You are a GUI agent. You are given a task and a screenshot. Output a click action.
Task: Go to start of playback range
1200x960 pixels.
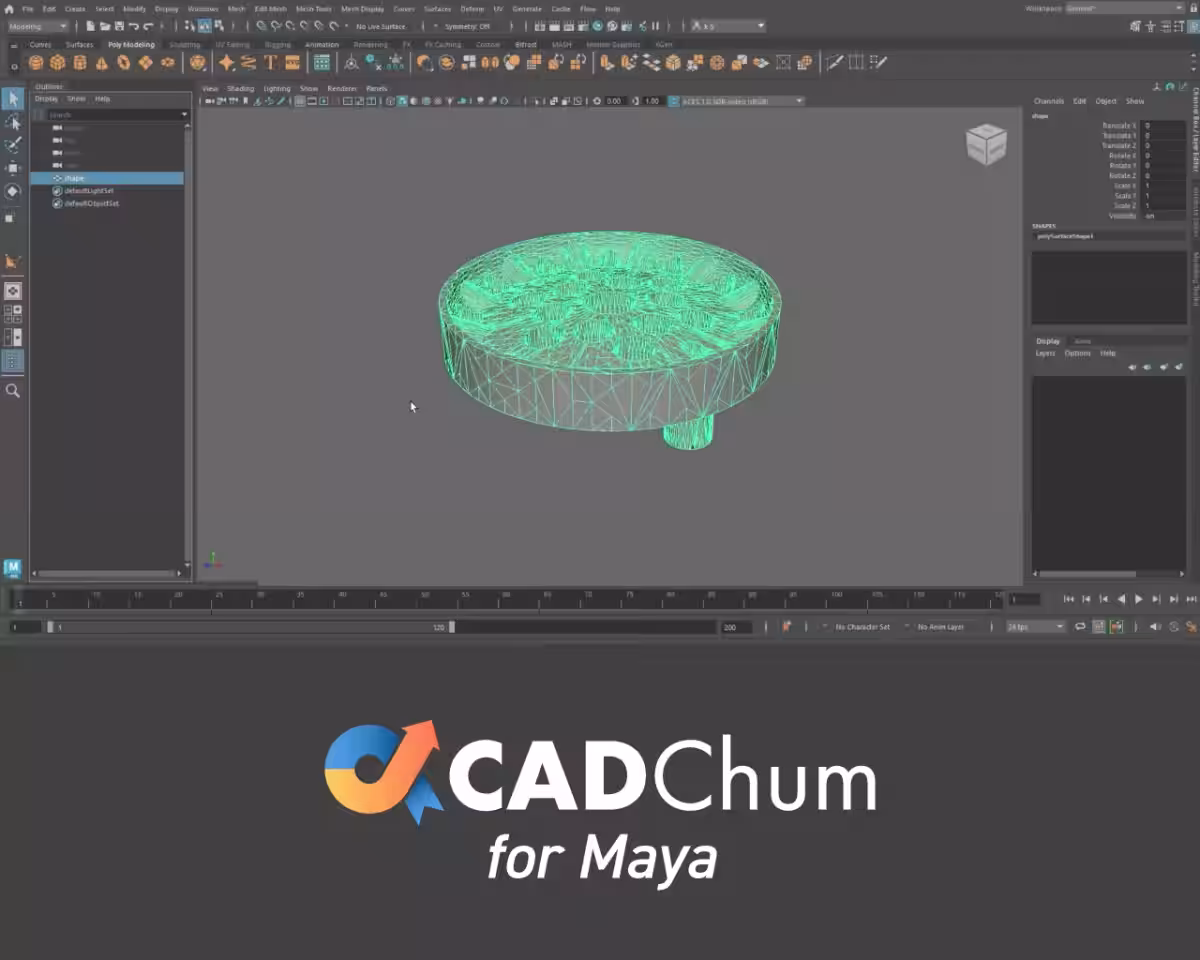click(x=1068, y=599)
